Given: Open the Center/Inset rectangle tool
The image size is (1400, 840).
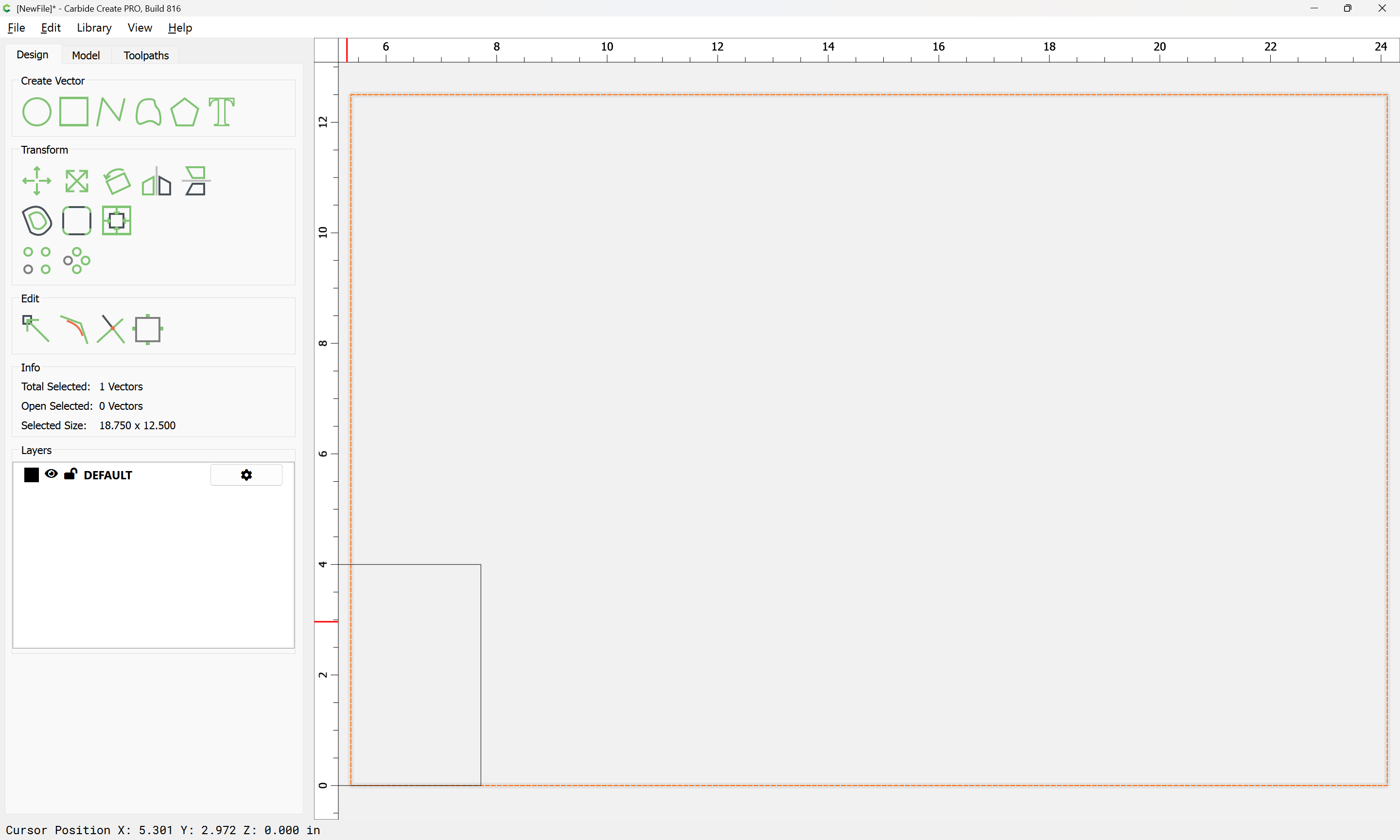Looking at the screenshot, I should [x=117, y=221].
